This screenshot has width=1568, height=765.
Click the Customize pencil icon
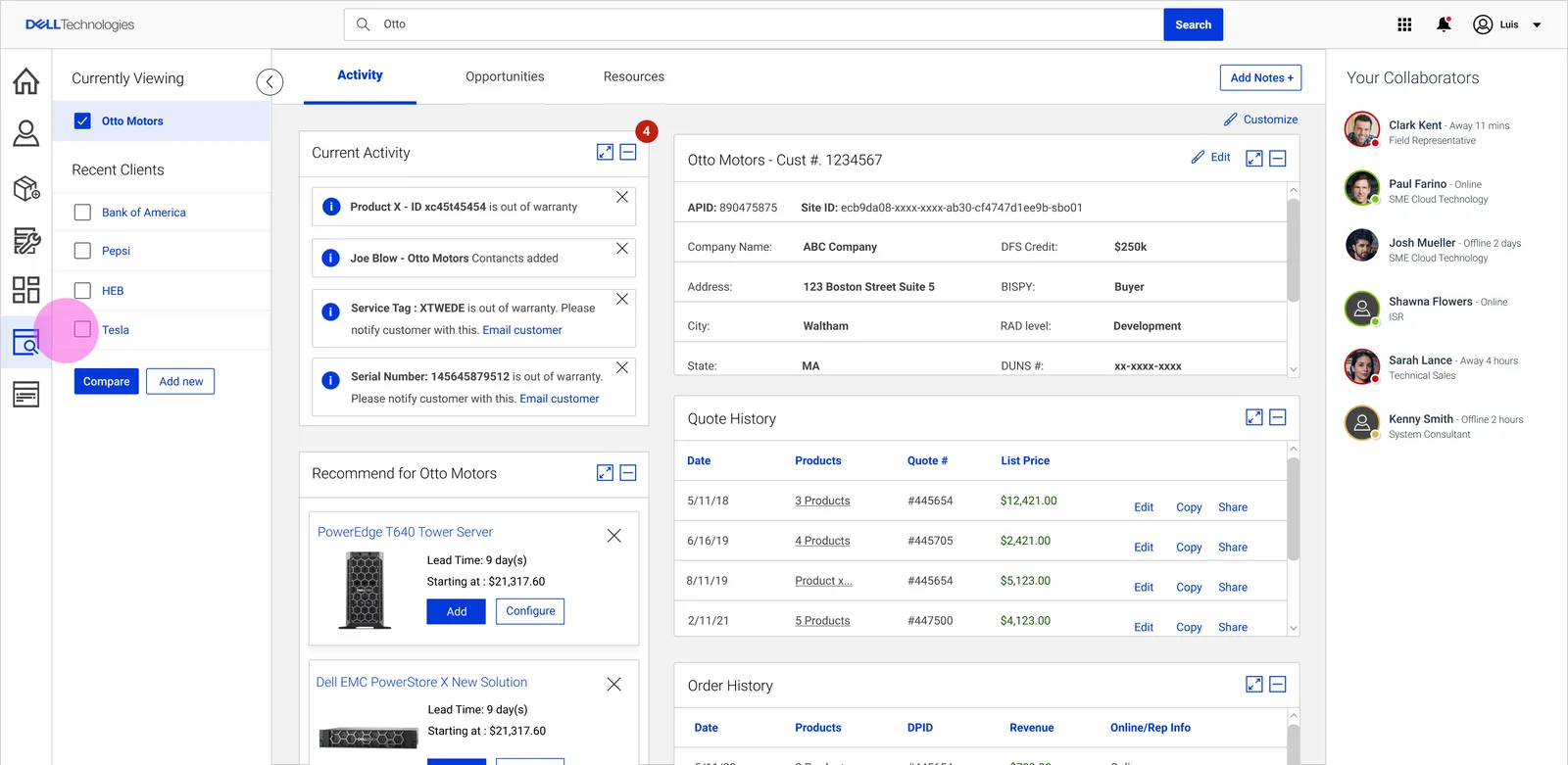pos(1231,120)
